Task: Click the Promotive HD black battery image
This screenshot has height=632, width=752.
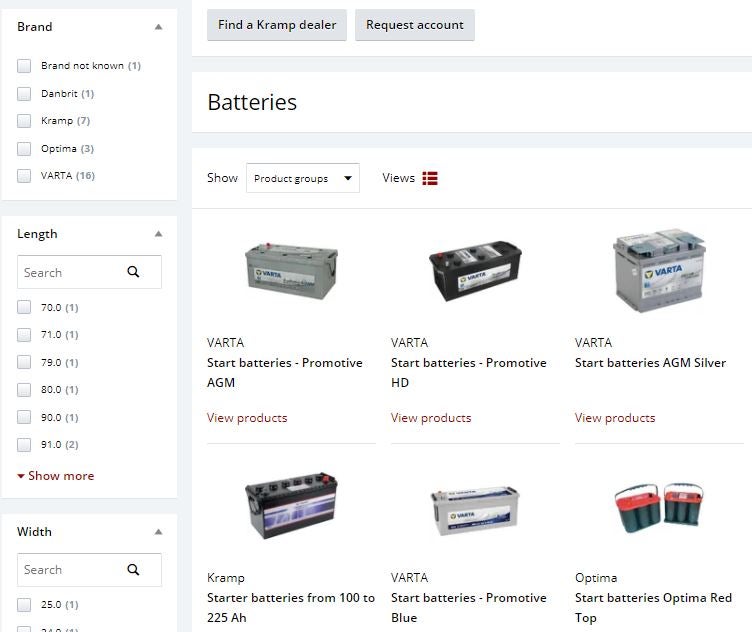Action: tap(475, 271)
